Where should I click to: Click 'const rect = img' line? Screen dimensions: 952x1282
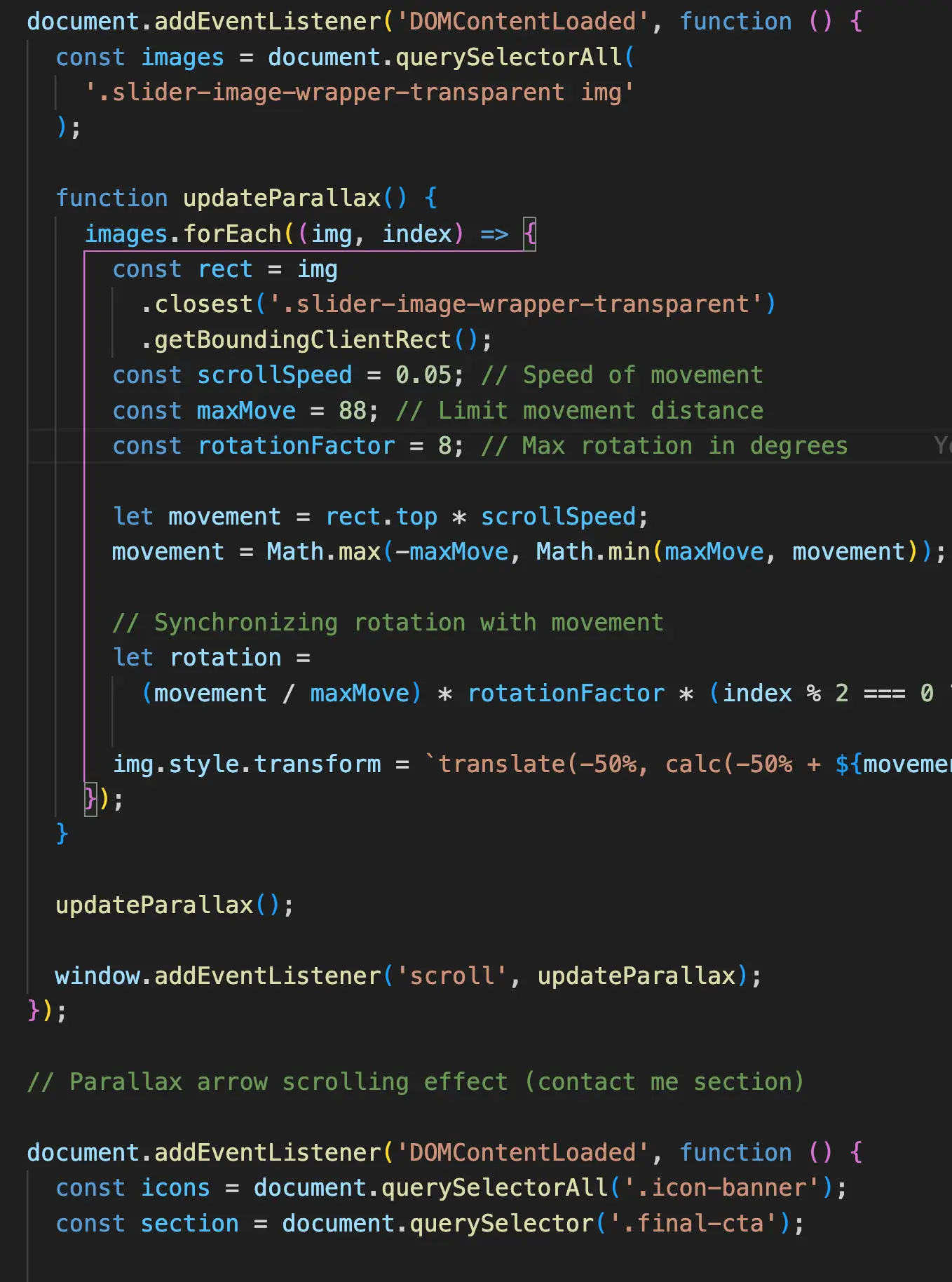[x=225, y=269]
